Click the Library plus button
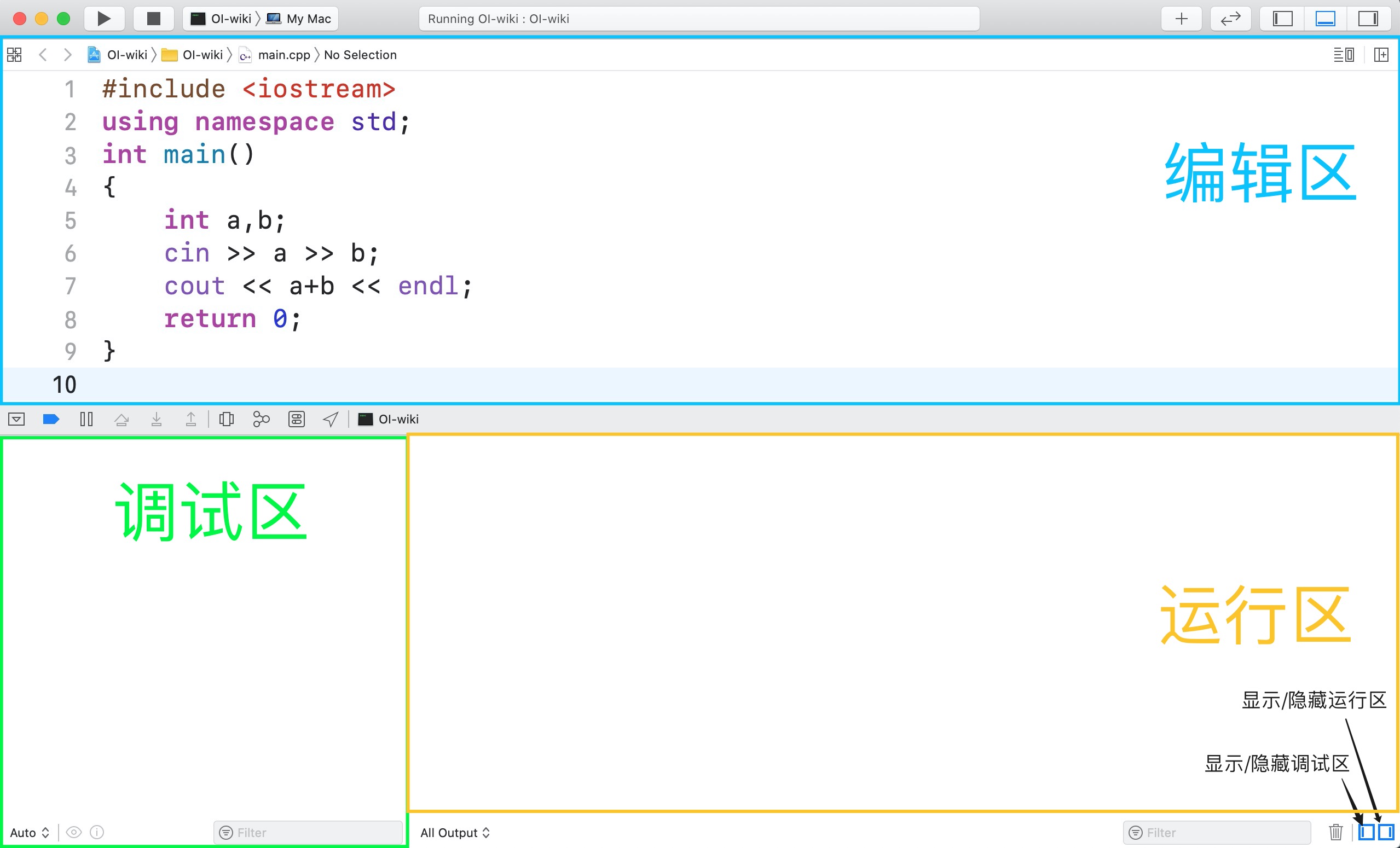 [x=1181, y=19]
